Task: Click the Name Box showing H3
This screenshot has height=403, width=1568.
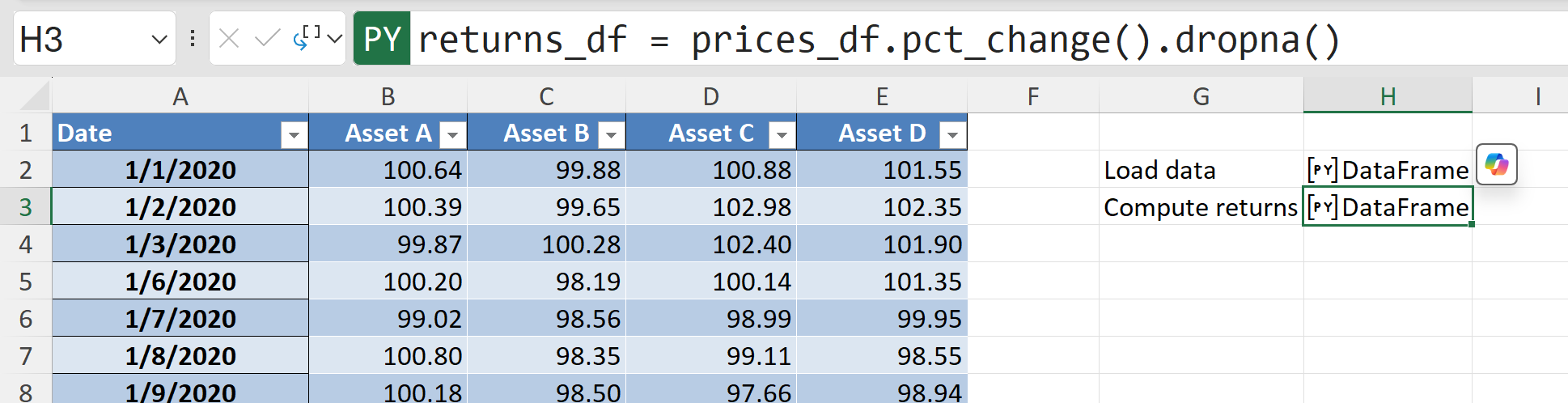Action: click(x=81, y=39)
